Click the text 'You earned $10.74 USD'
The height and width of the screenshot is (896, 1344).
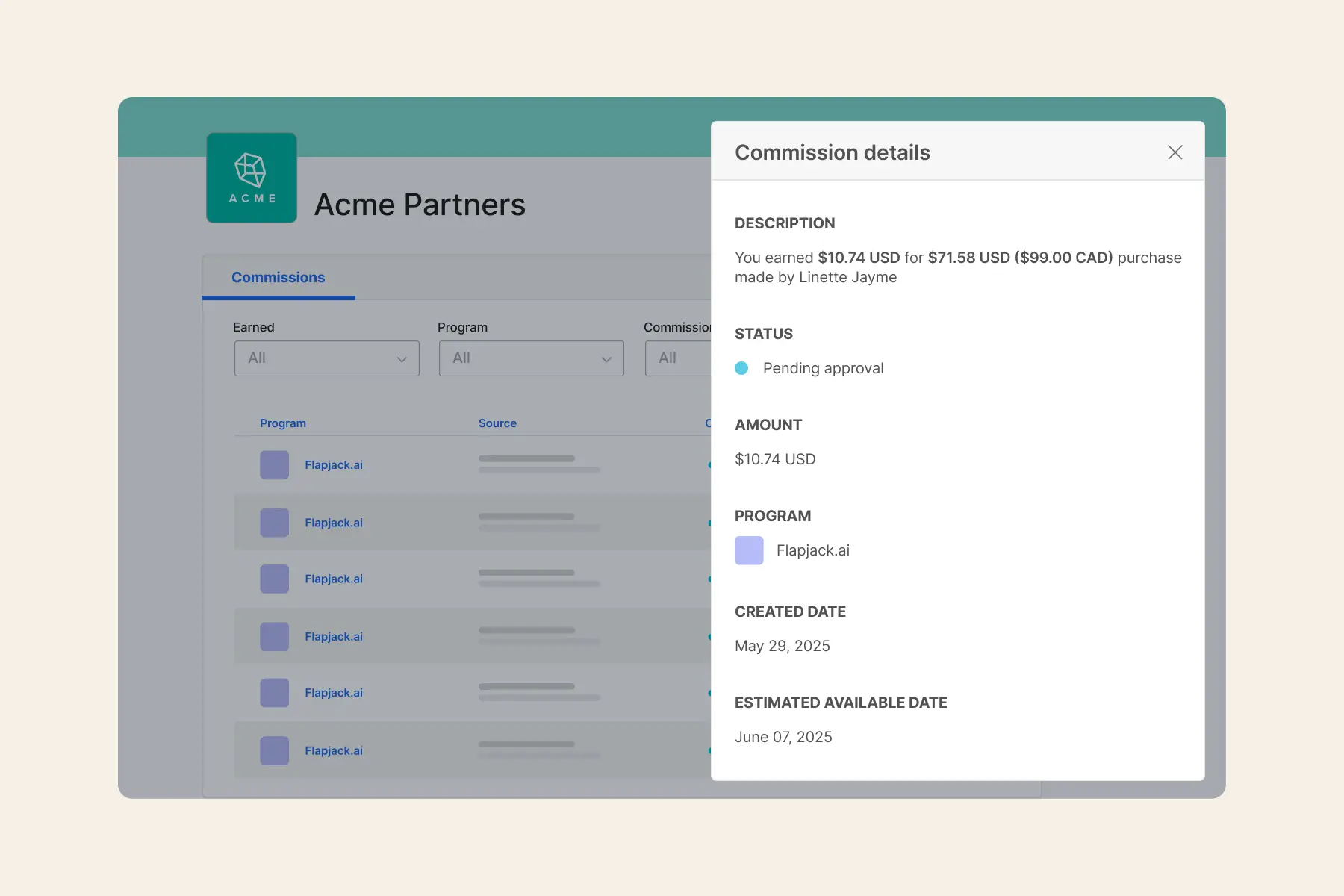[x=818, y=258]
